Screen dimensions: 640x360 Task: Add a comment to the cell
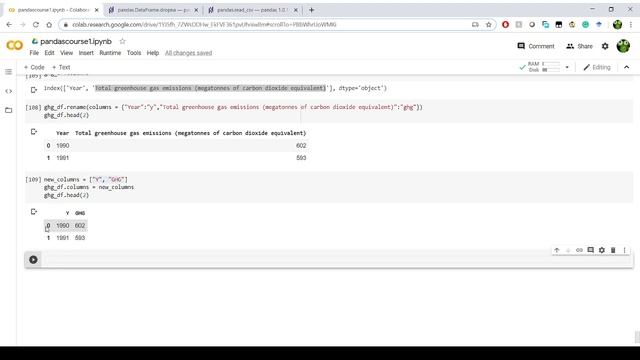591,250
